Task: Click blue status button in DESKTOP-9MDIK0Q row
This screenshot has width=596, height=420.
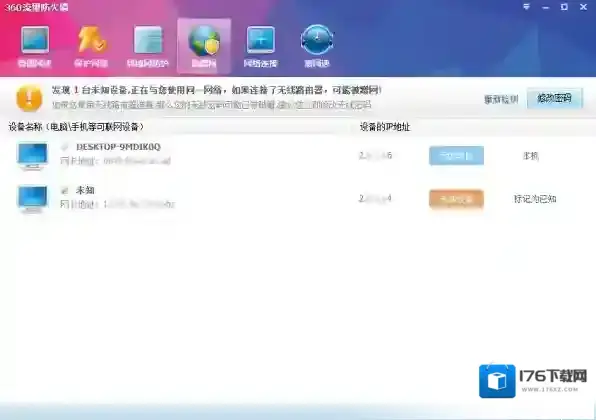Action: (456, 155)
